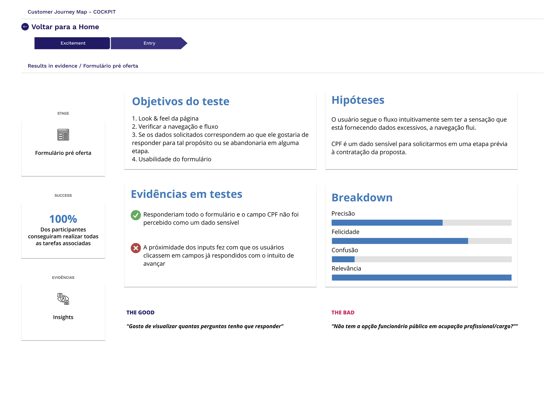The image size is (551, 393).
Task: Click the Insights overlapping-documents icon
Action: pyautogui.click(x=63, y=299)
